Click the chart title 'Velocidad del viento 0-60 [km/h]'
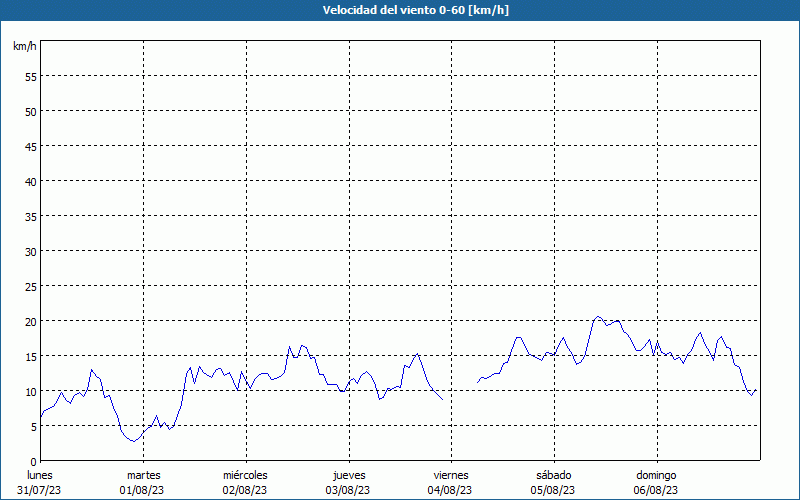 pos(416,10)
